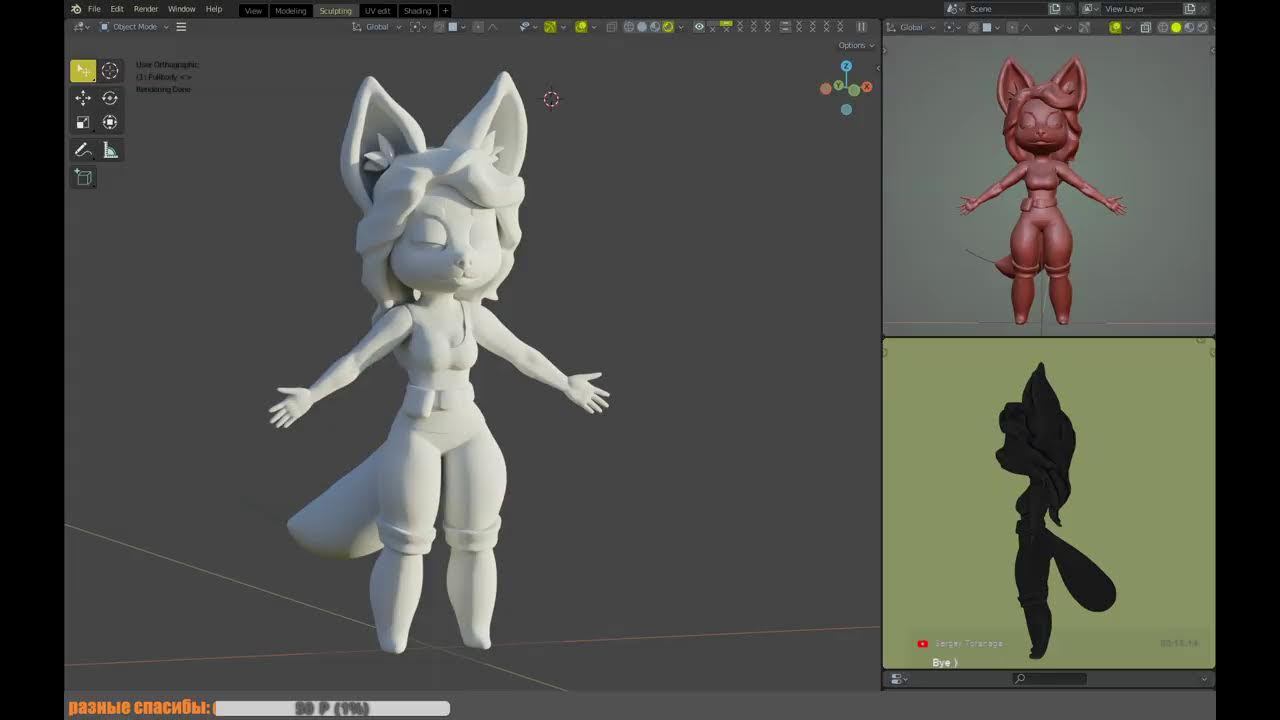Select the Measure tool
This screenshot has height=720, width=1280.
[x=110, y=151]
